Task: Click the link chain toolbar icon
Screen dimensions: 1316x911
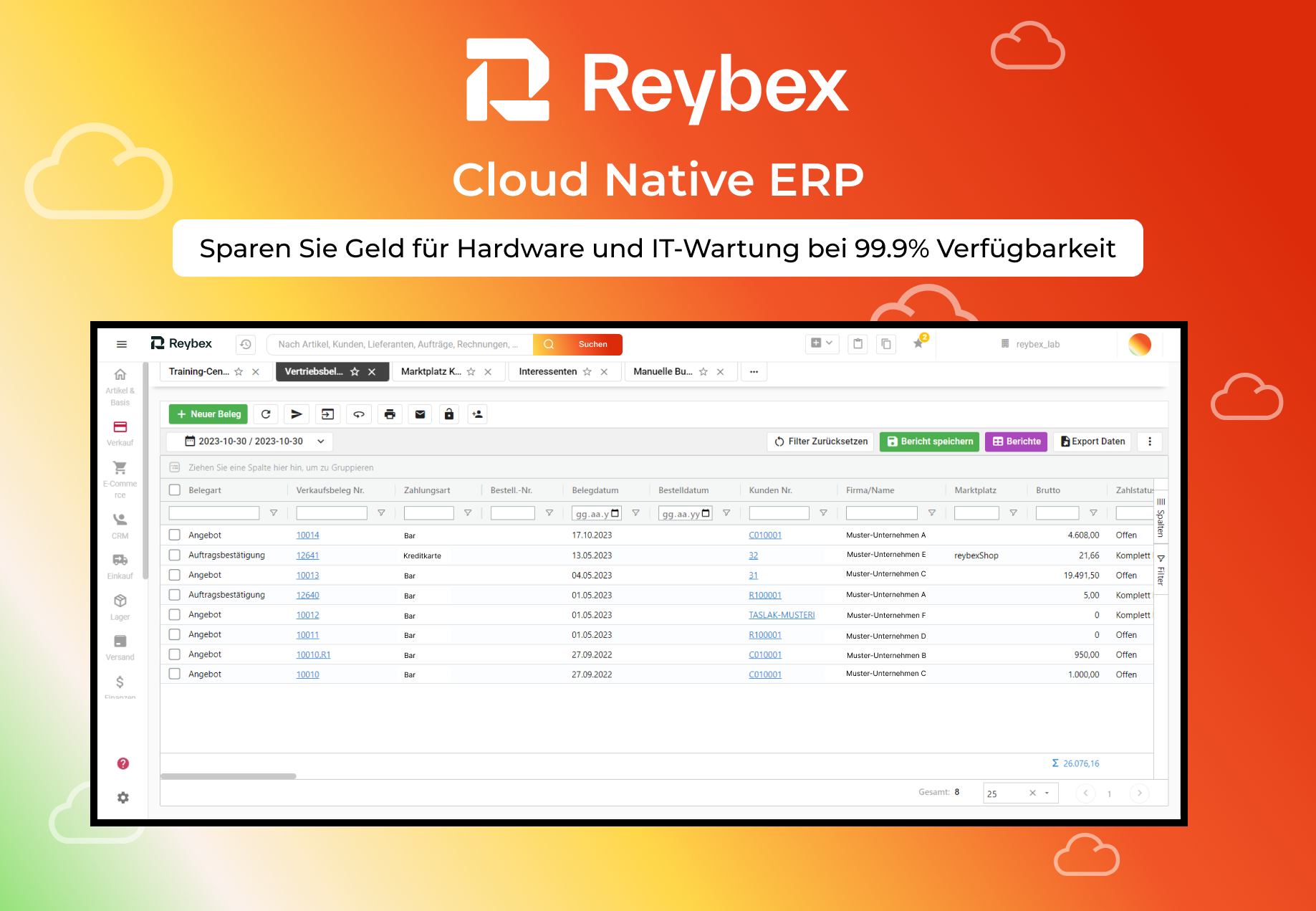Action: 359,414
